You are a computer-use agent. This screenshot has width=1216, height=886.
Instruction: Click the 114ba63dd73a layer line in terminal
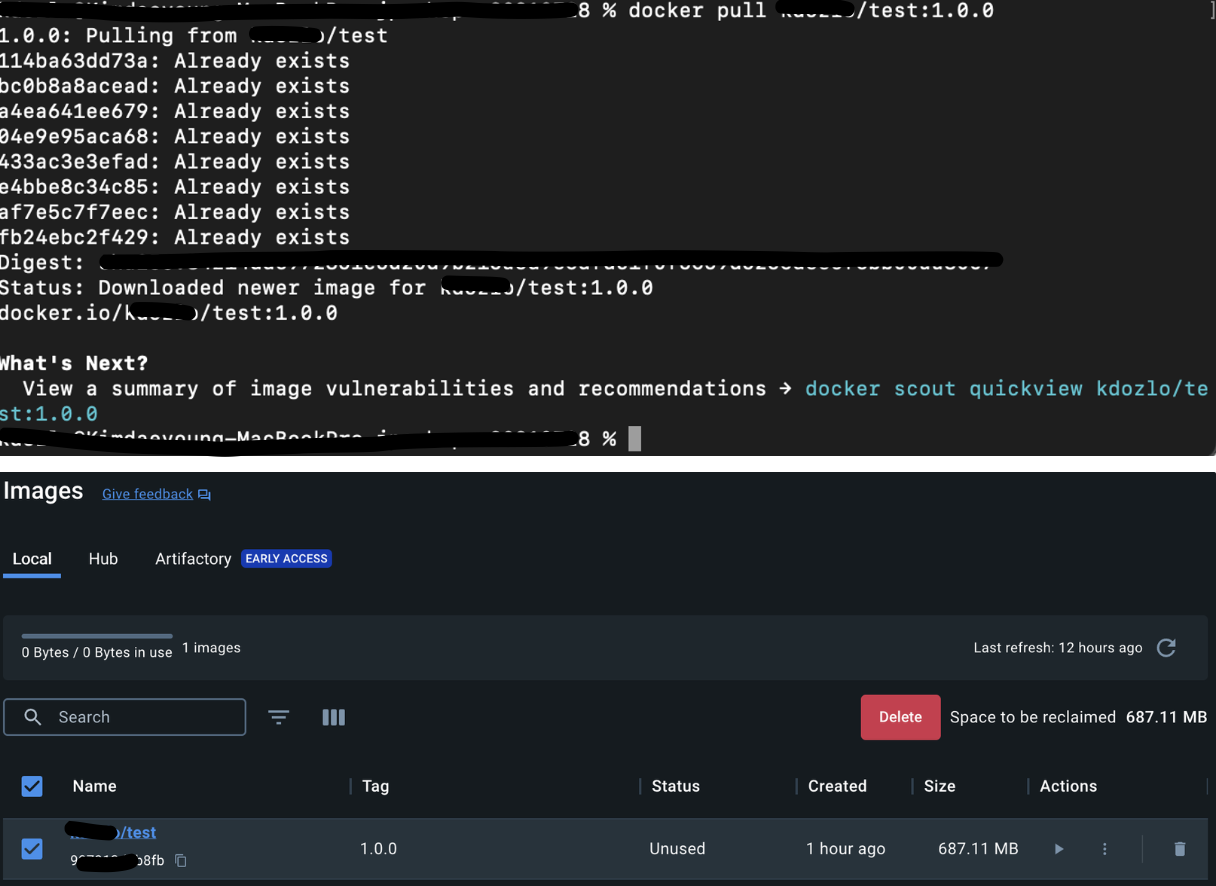pyautogui.click(x=175, y=61)
